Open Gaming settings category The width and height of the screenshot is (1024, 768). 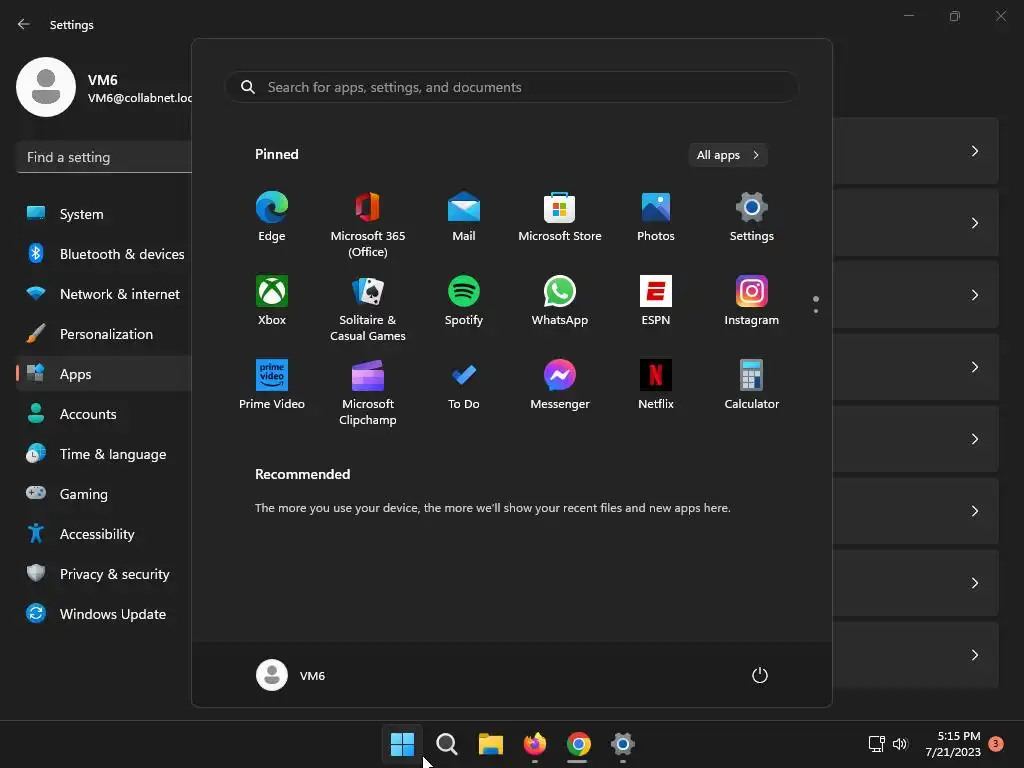(x=104, y=494)
